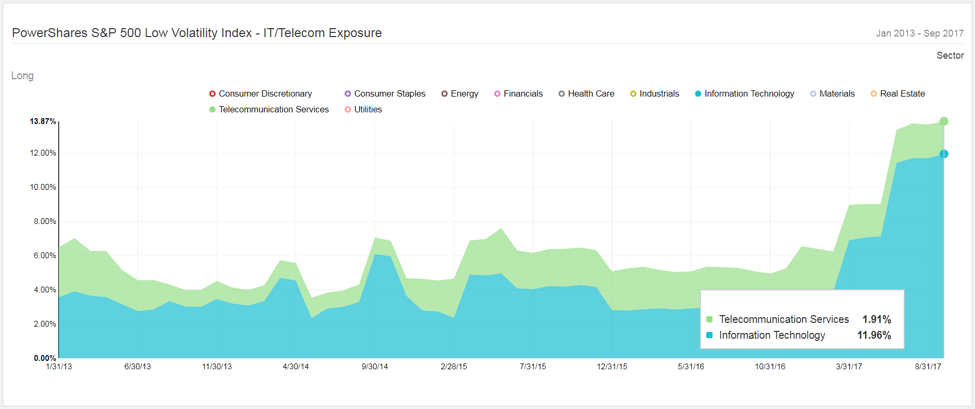Click the 8/31/17 axis date
This screenshot has height=409, width=975.
click(928, 367)
